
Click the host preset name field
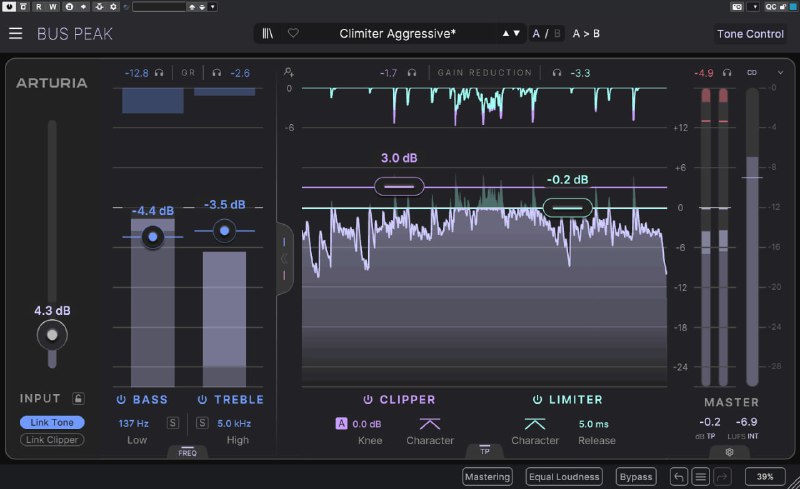[159, 7]
